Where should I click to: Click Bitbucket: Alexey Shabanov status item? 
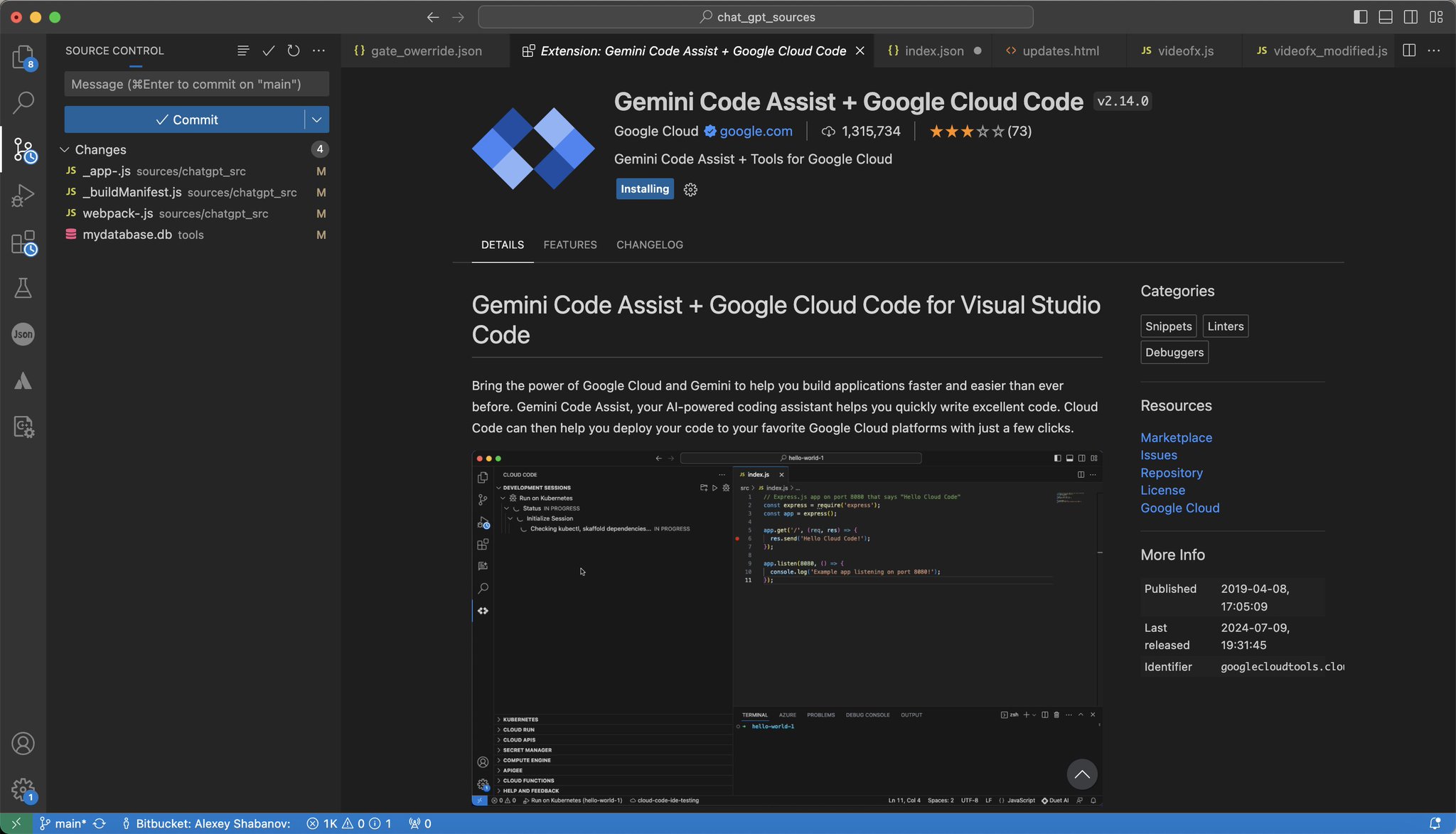206,823
